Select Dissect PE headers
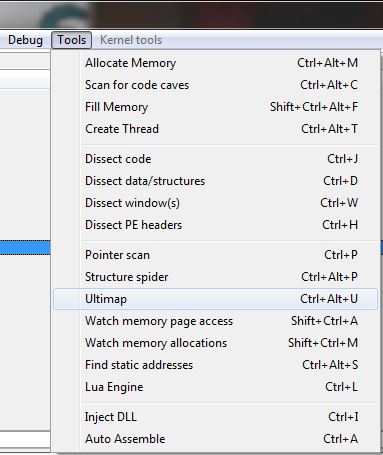The image size is (383, 455). [215, 225]
